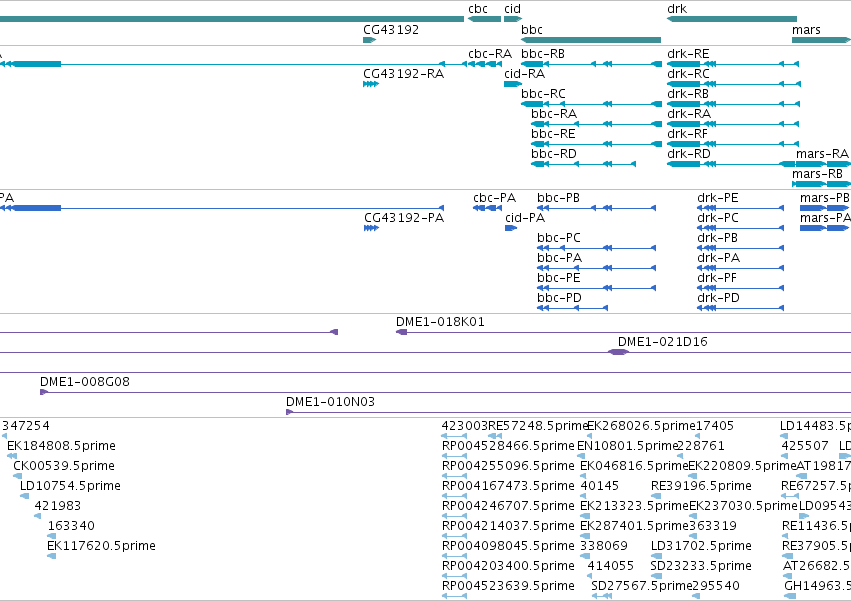The width and height of the screenshot is (851, 601).
Task: Select the DME1-018K01 clone label
Action: (x=440, y=322)
